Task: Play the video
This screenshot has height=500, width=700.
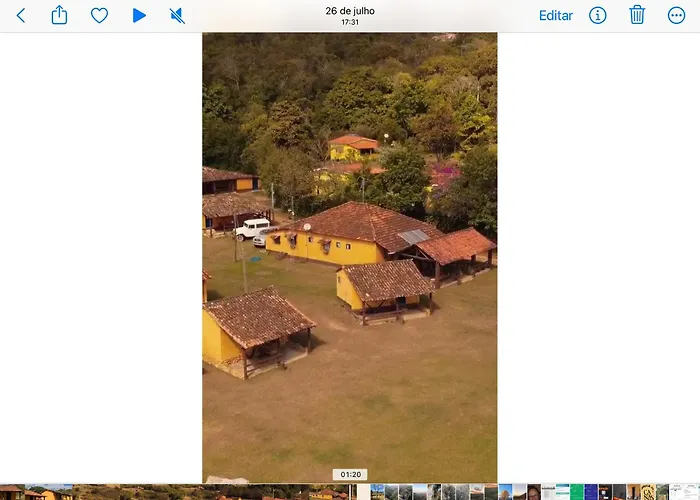Action: (139, 15)
